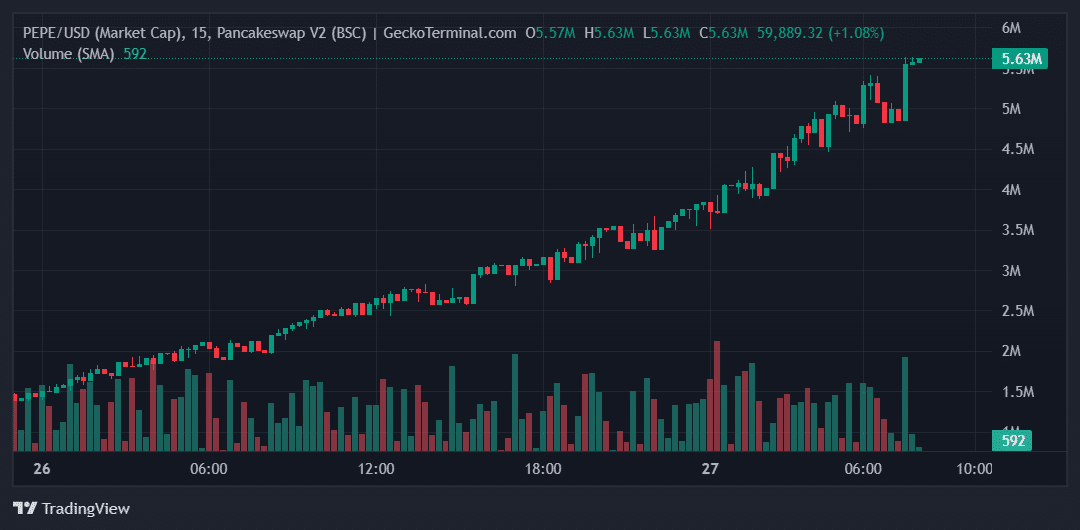Select the Volume (SMA) indicator label
Viewport: 1080px width, 530px height.
pos(68,54)
